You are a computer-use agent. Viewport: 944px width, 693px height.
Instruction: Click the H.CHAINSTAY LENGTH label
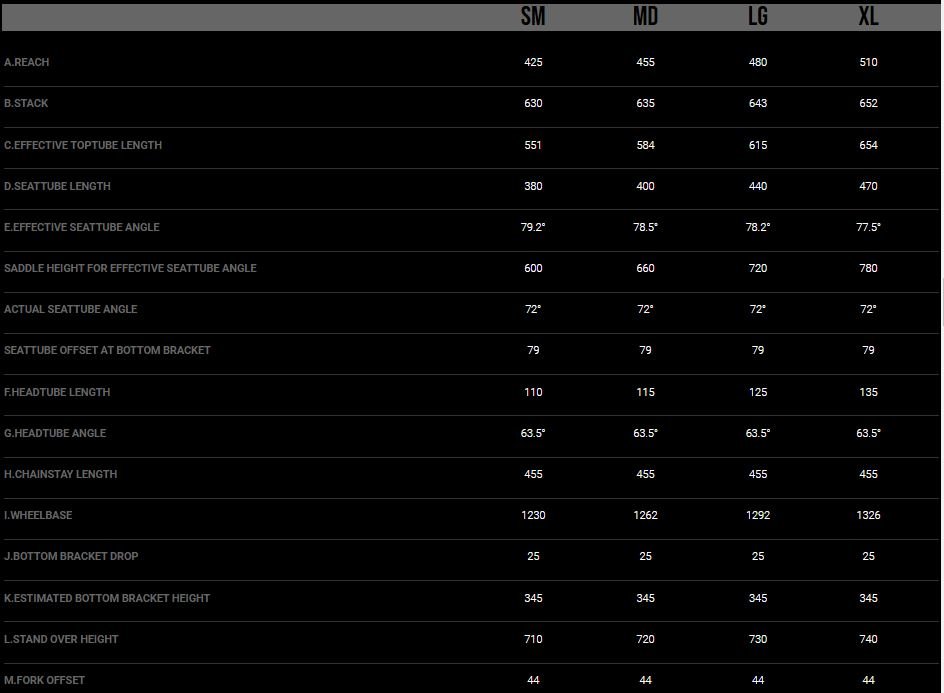coord(60,474)
